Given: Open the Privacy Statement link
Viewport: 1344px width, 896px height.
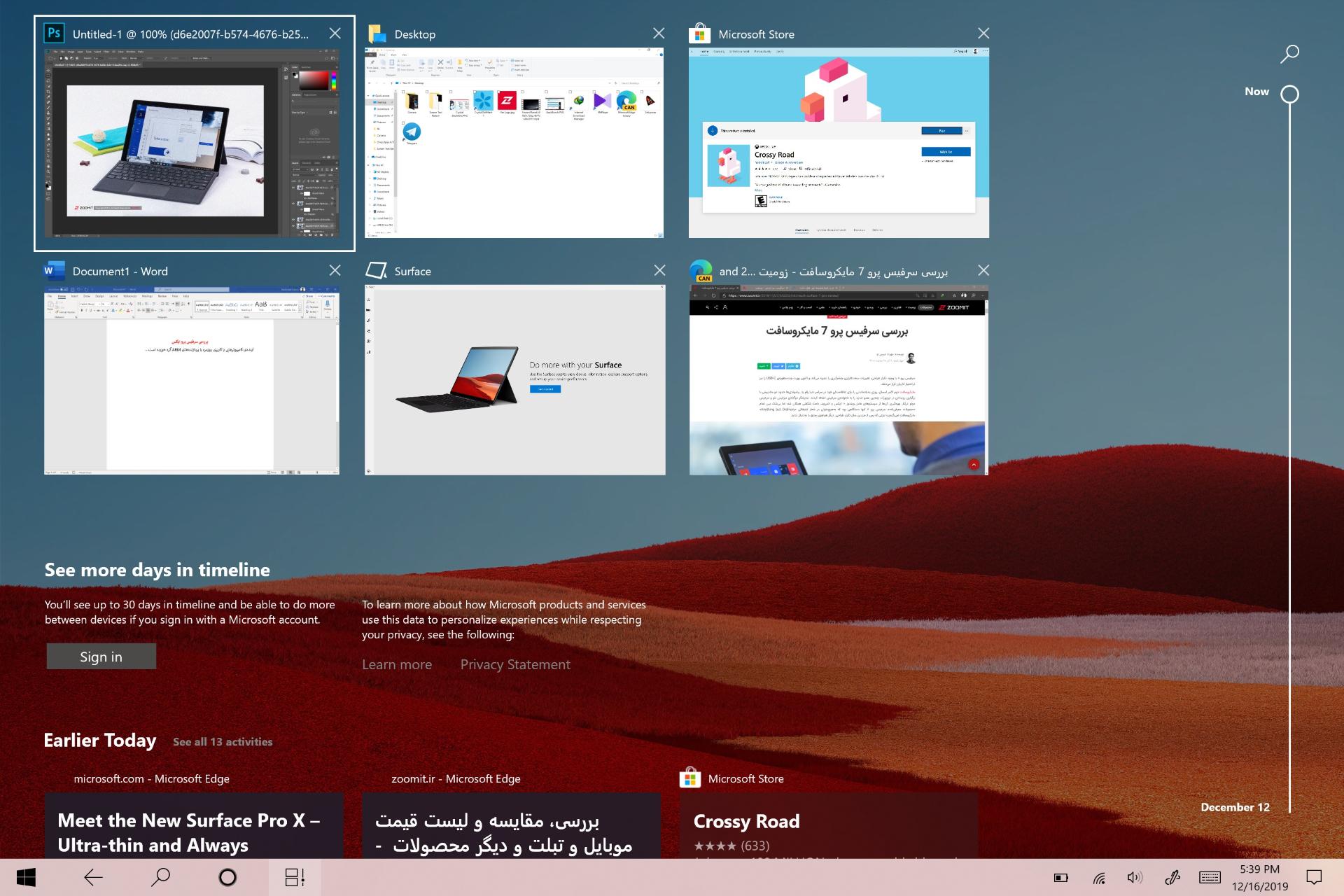Looking at the screenshot, I should pyautogui.click(x=515, y=664).
